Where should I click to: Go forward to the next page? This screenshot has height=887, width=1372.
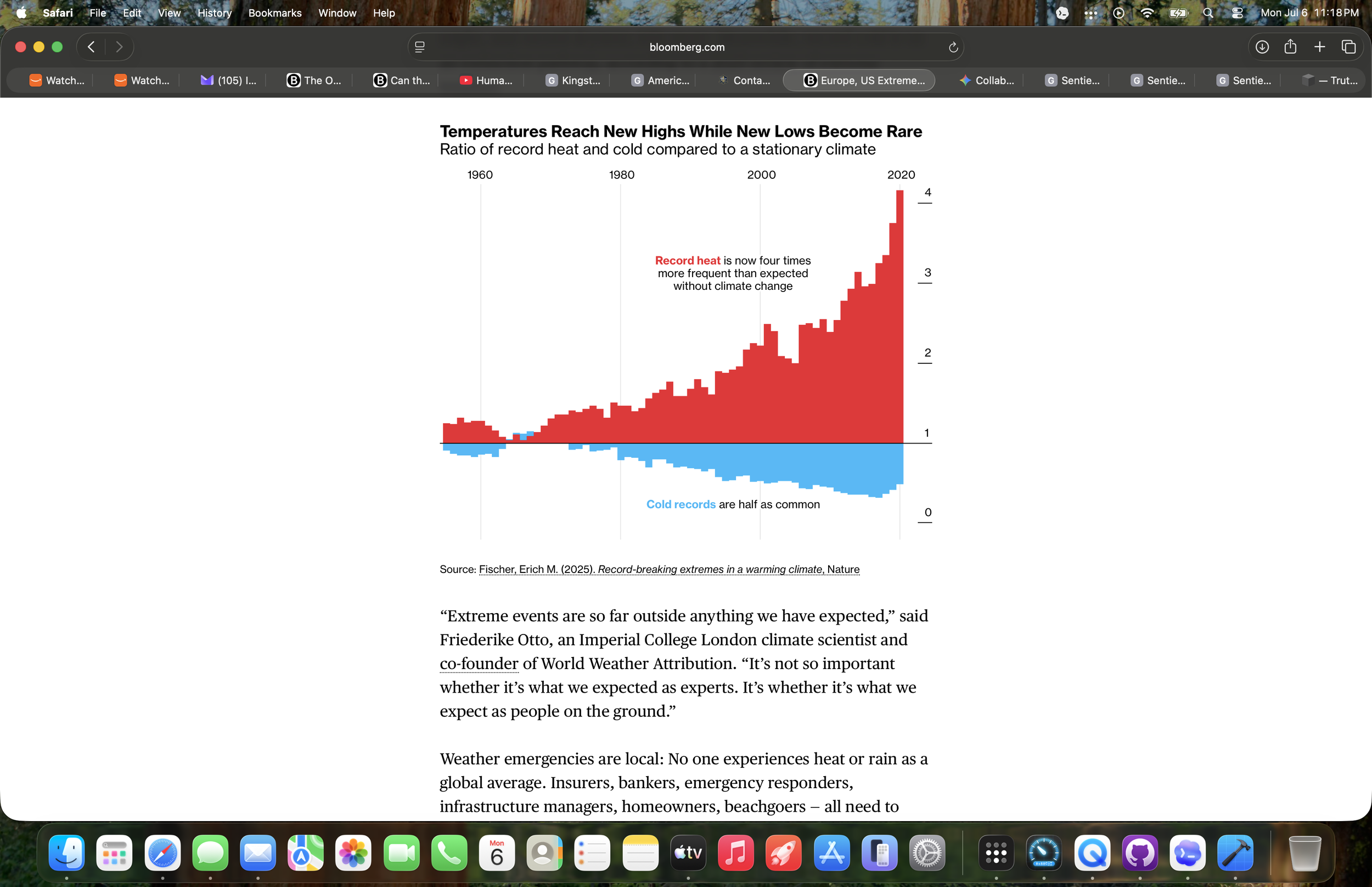pos(119,47)
